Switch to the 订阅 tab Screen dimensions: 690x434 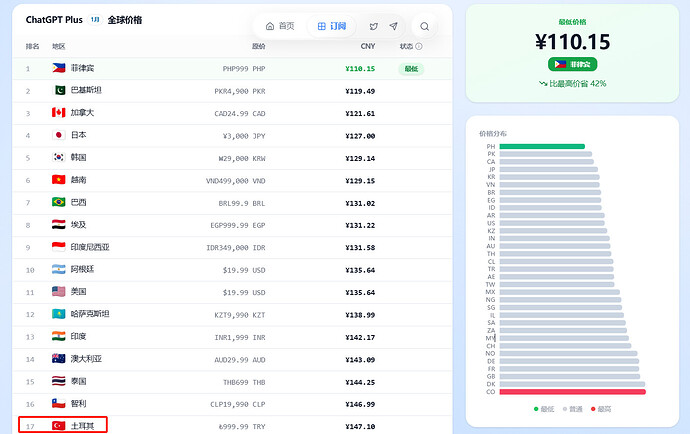pos(332,26)
